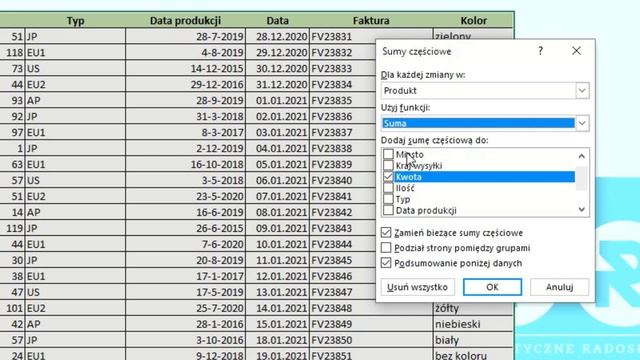Check the Kraj wysyłki checkbox
This screenshot has height=360, width=640.
(388, 165)
